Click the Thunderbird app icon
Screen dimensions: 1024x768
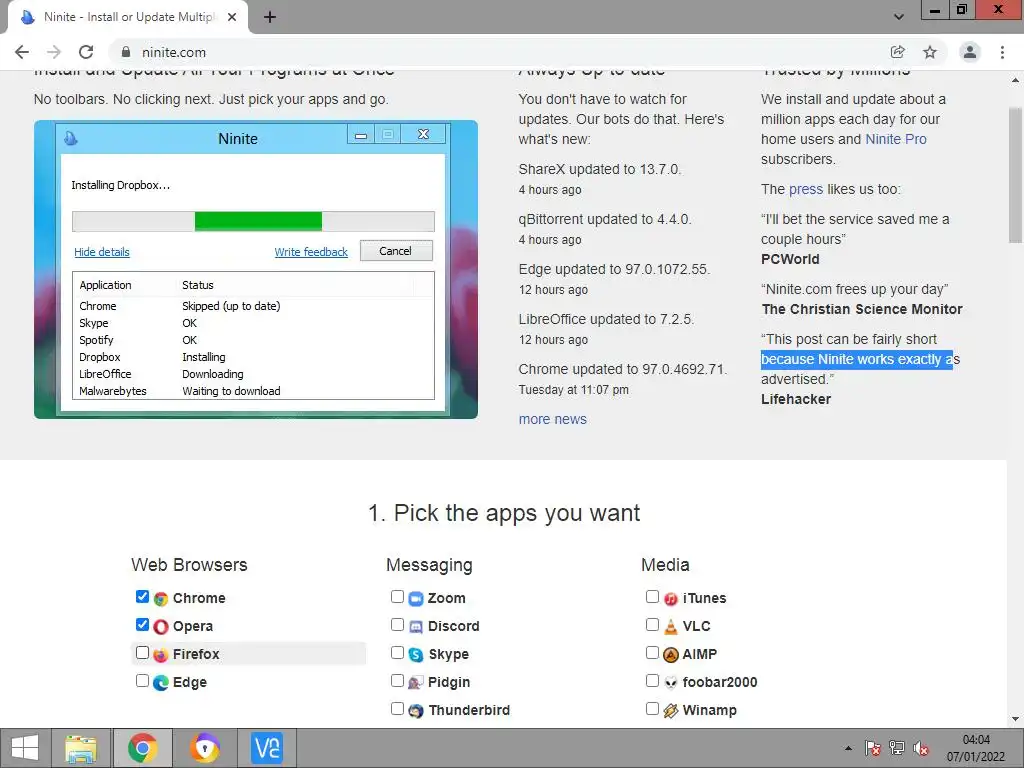coord(416,711)
